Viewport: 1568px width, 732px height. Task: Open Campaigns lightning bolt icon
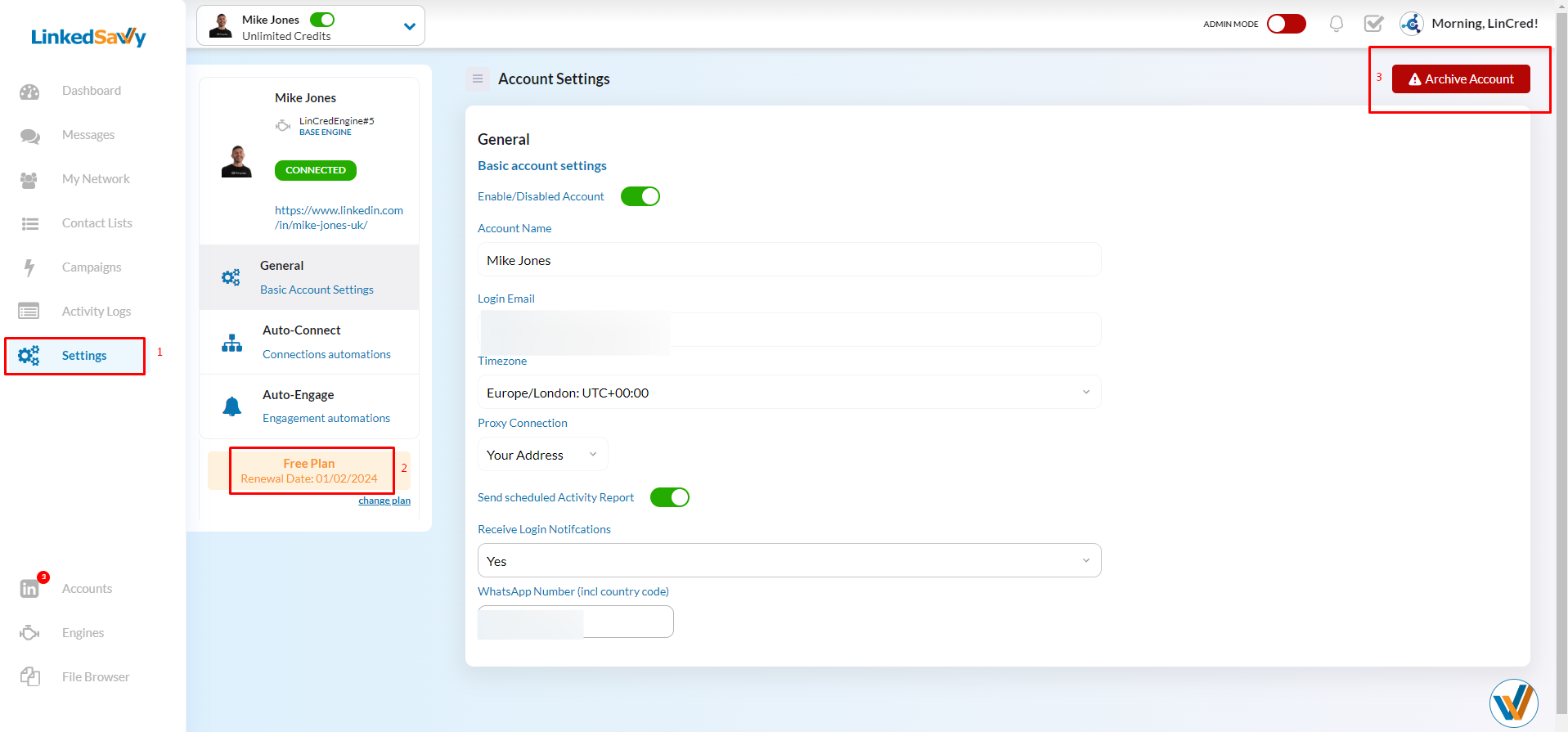[29, 267]
